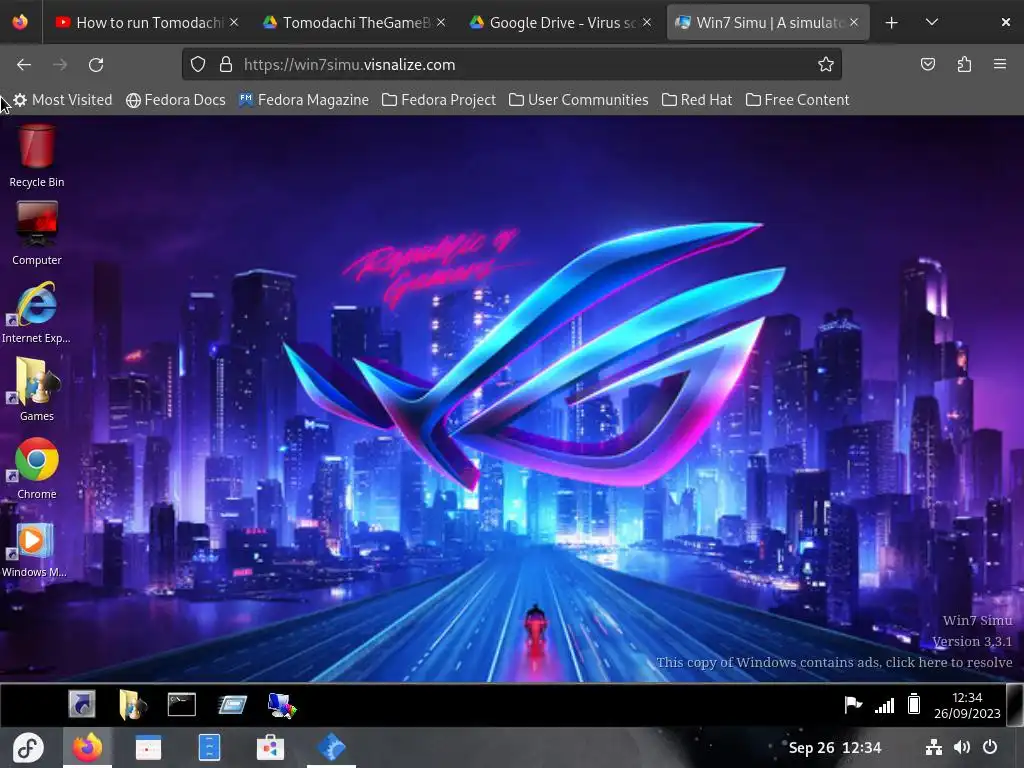
Task: Close the Firefox window with the X
Action: pyautogui.click(x=1006, y=22)
